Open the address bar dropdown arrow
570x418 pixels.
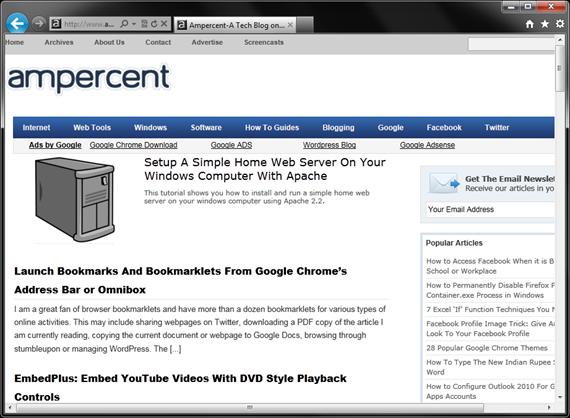134,24
